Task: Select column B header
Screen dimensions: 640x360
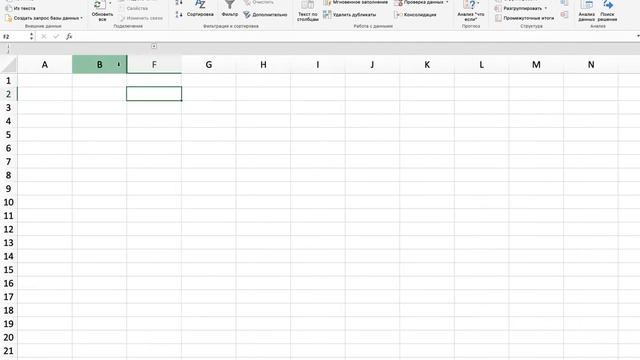Action: [99, 64]
